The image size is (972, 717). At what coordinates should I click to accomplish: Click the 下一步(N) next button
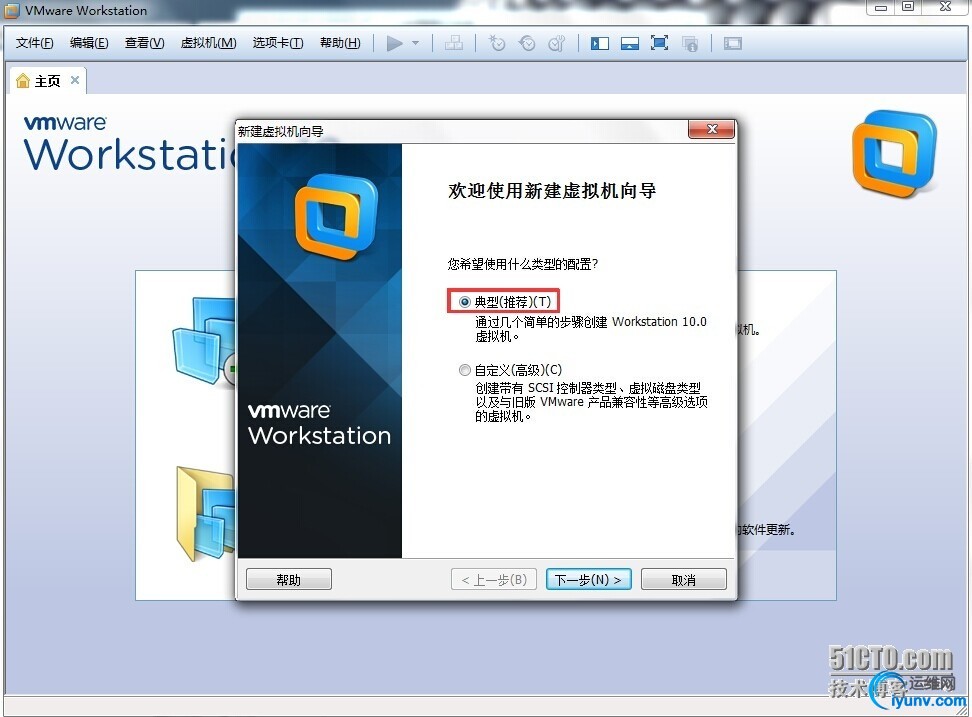(x=588, y=579)
